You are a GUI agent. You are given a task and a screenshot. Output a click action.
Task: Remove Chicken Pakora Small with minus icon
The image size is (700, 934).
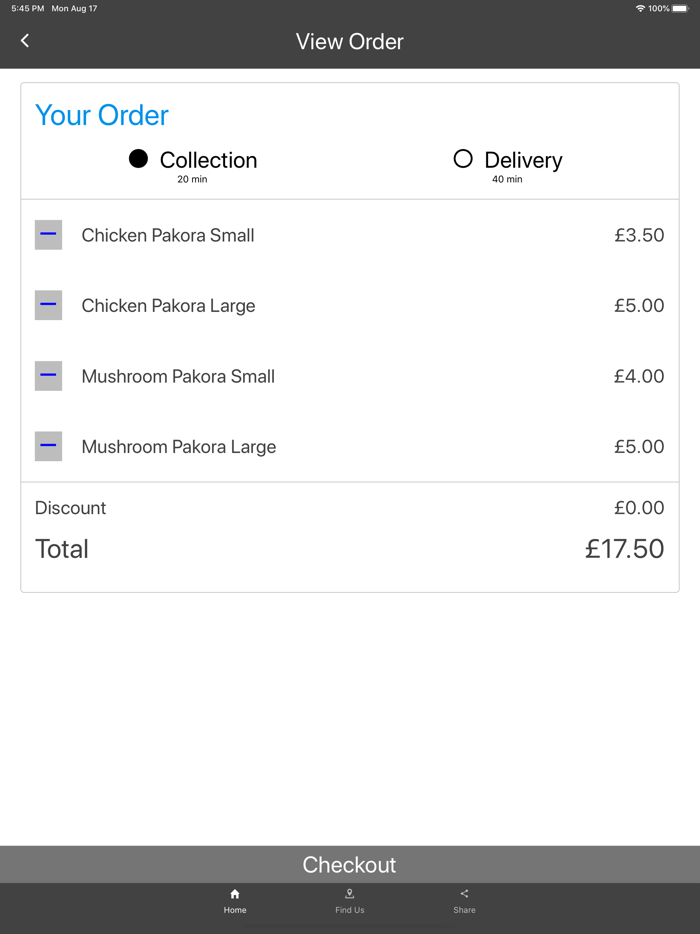point(48,235)
